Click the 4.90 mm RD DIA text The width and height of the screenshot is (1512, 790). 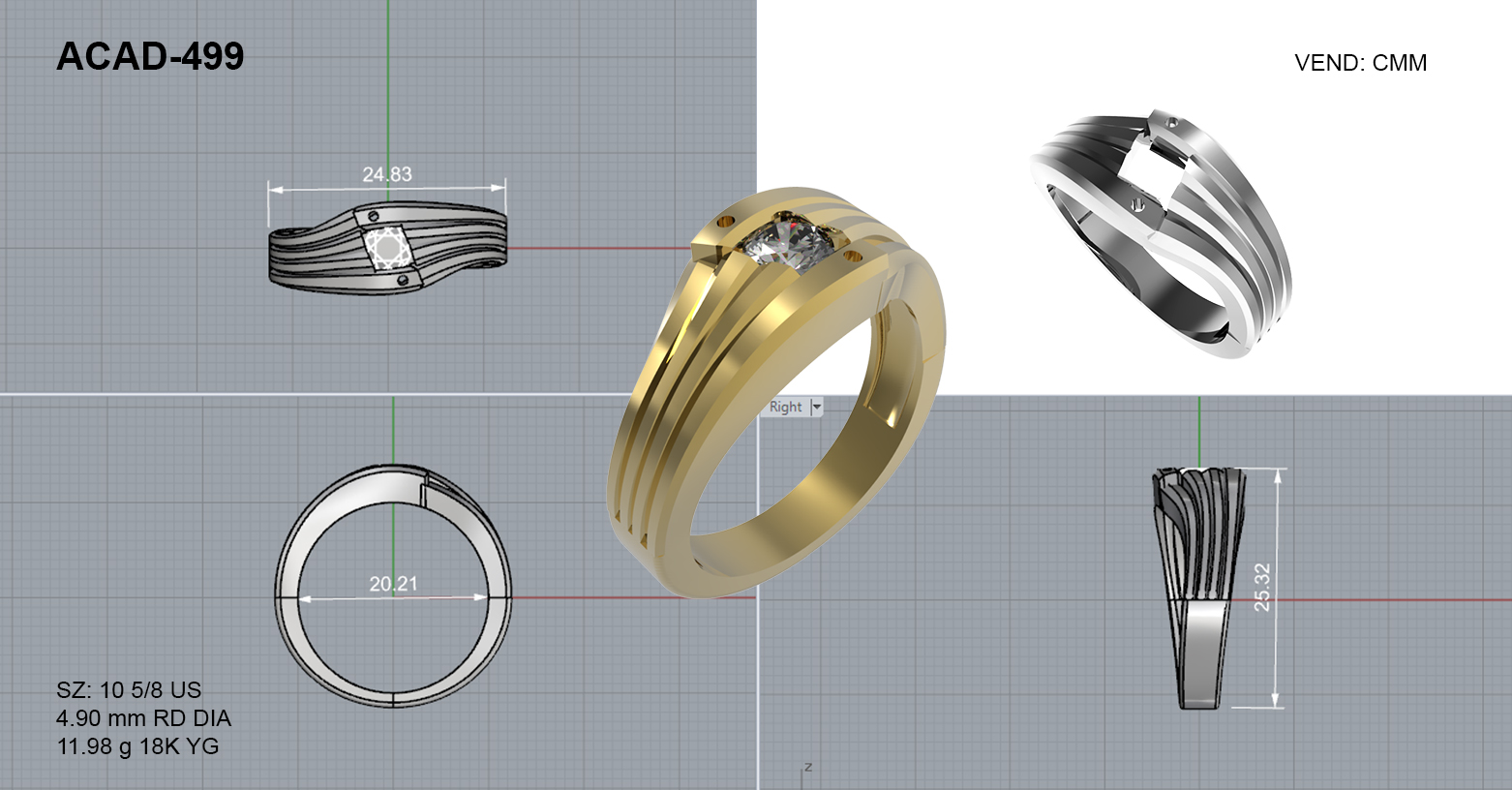tap(143, 718)
